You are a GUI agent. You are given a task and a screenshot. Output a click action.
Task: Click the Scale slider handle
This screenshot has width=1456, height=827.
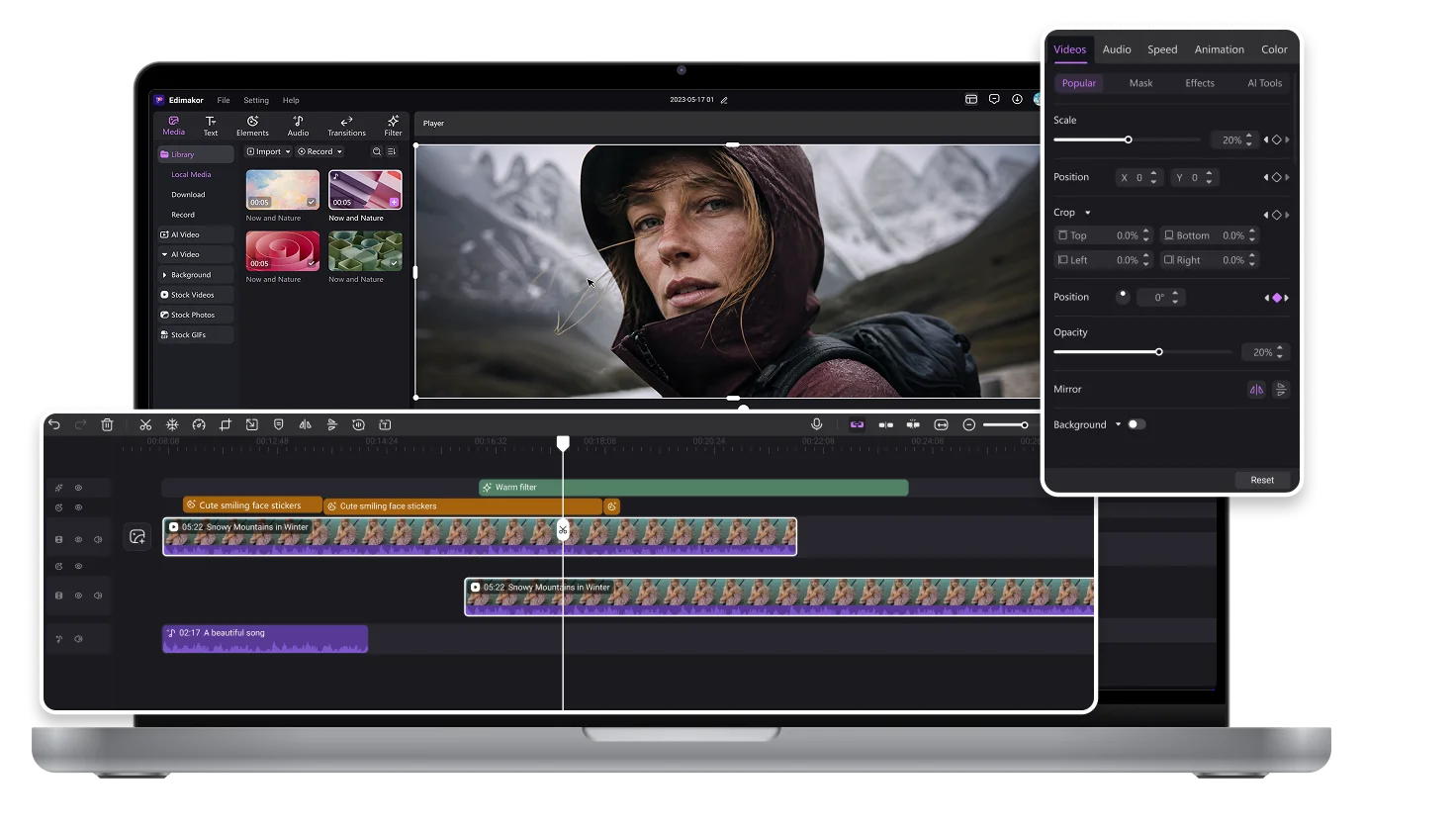click(1129, 139)
